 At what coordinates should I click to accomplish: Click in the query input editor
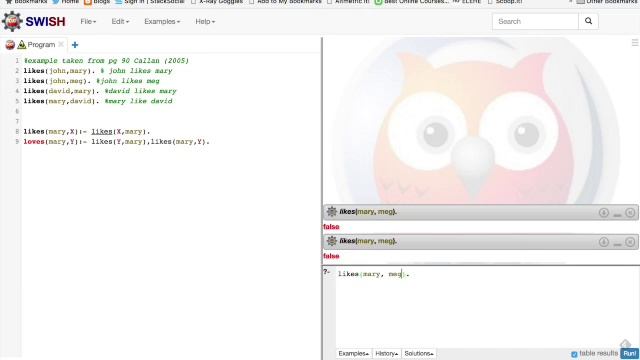coord(487,307)
